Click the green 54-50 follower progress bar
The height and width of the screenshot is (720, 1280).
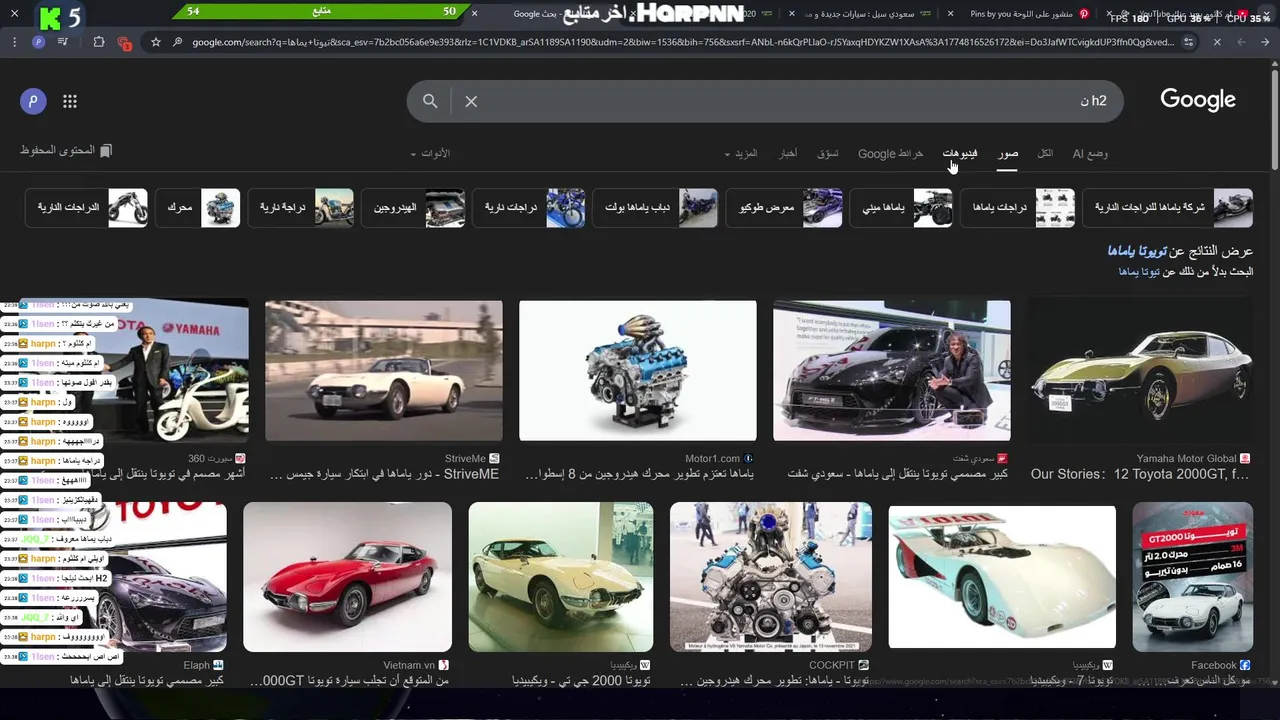point(322,12)
